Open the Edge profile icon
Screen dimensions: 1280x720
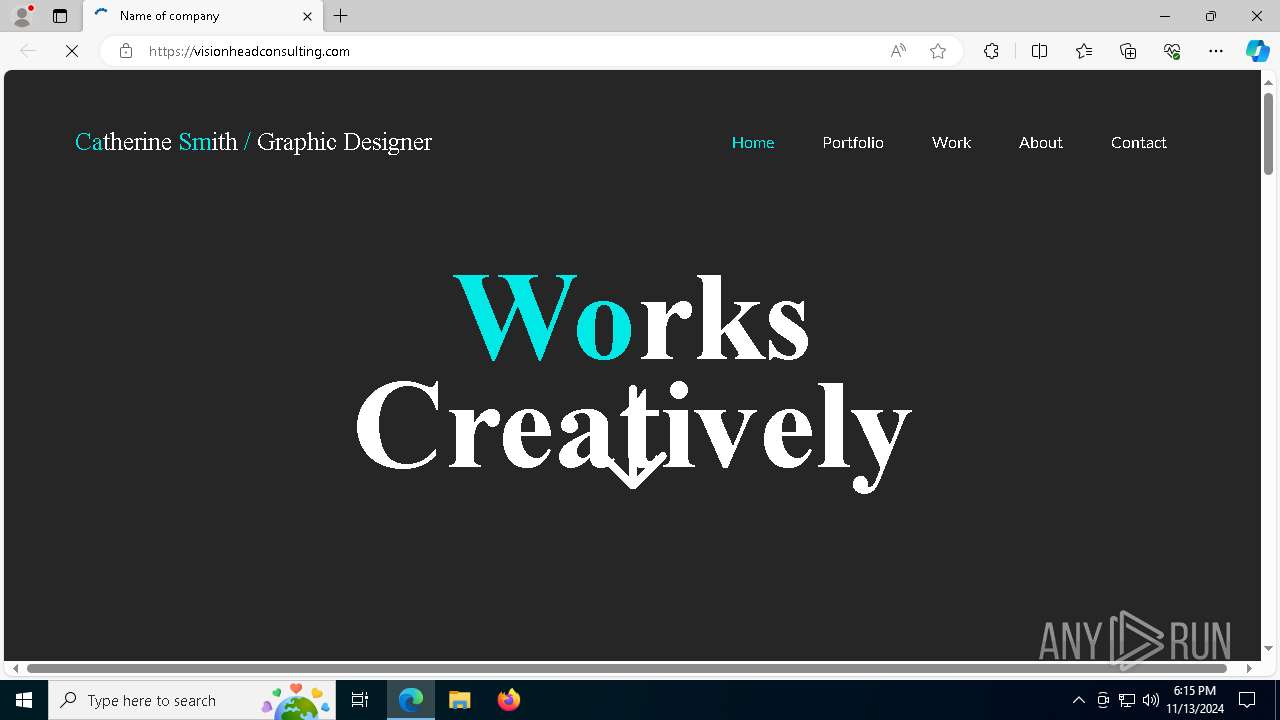click(x=22, y=16)
